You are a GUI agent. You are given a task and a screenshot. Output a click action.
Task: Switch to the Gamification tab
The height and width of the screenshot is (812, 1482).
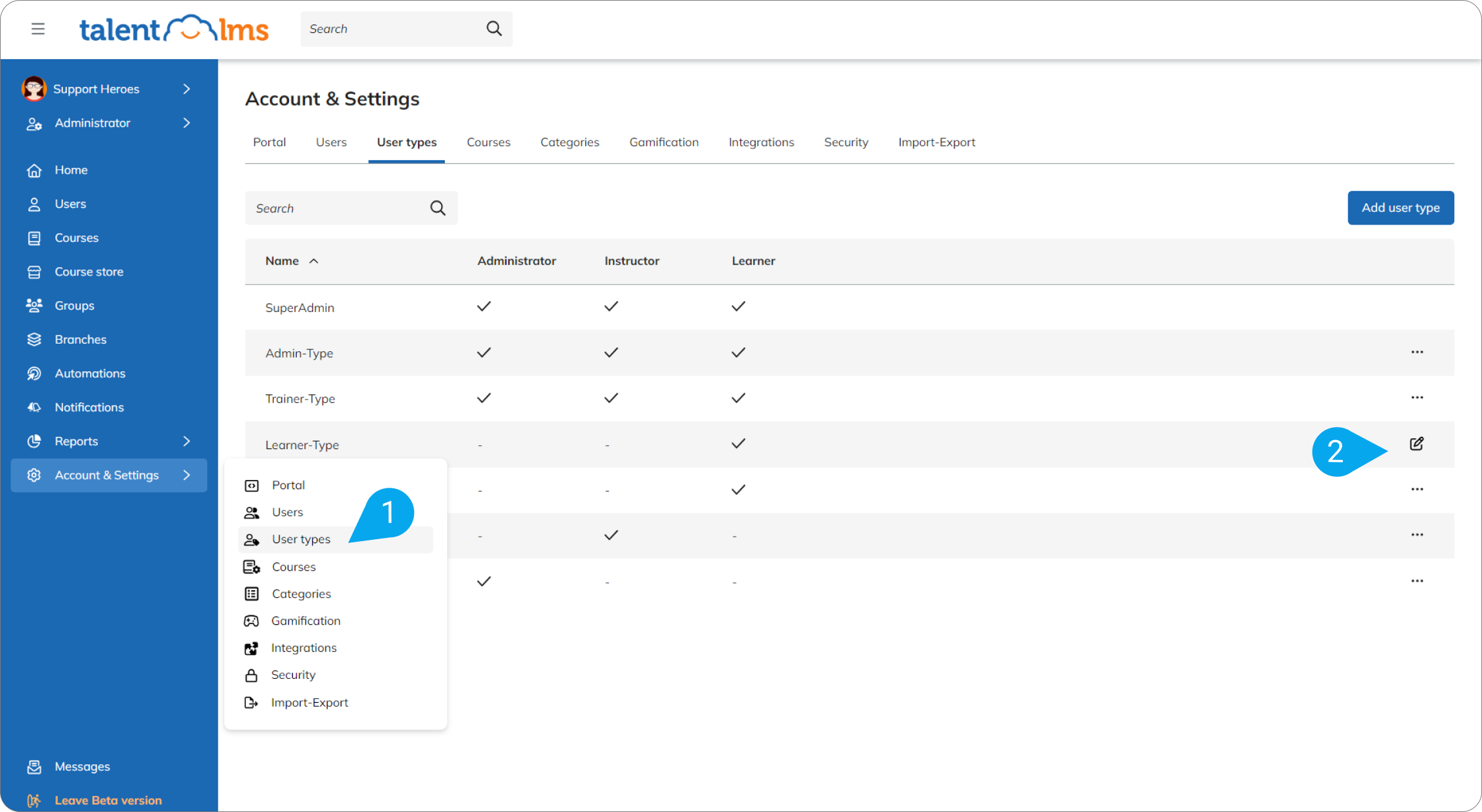(x=664, y=142)
